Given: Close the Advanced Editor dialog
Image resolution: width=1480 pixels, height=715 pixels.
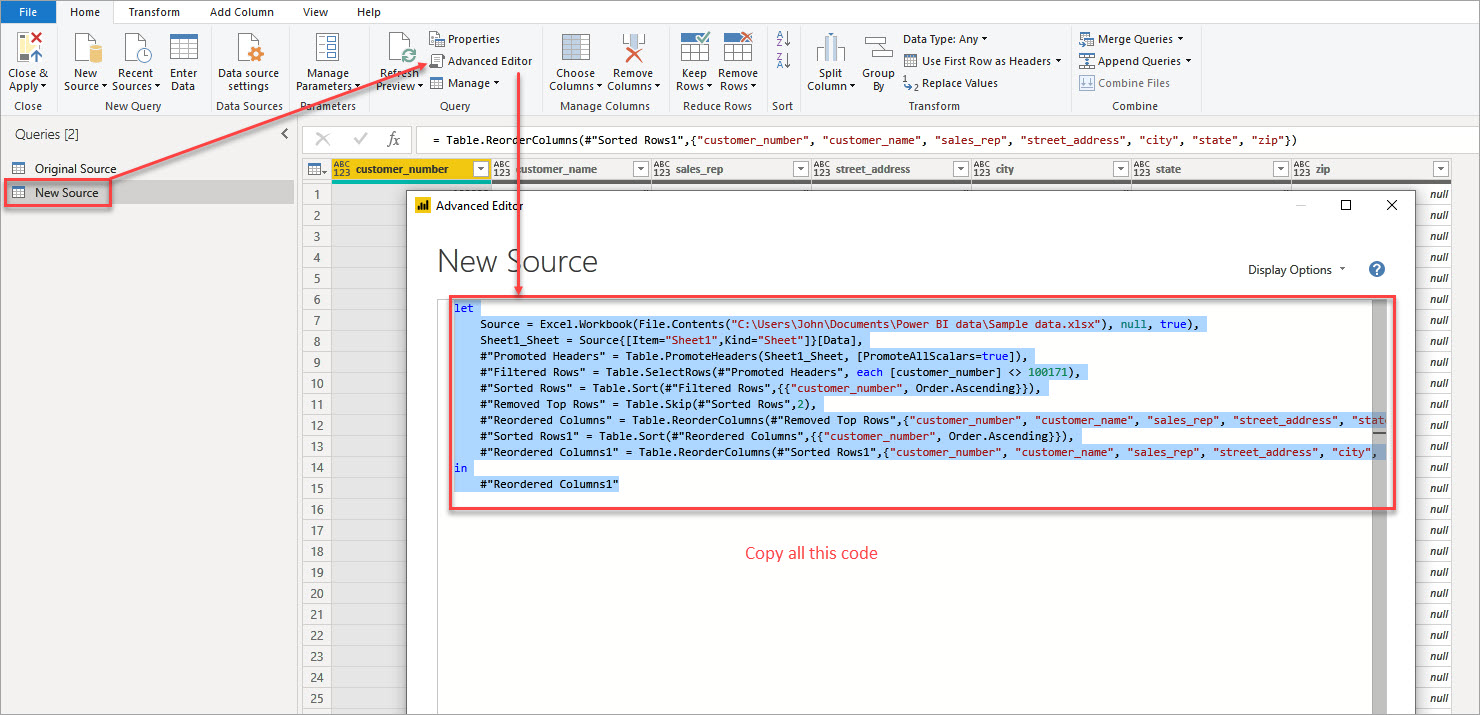Looking at the screenshot, I should [1391, 205].
